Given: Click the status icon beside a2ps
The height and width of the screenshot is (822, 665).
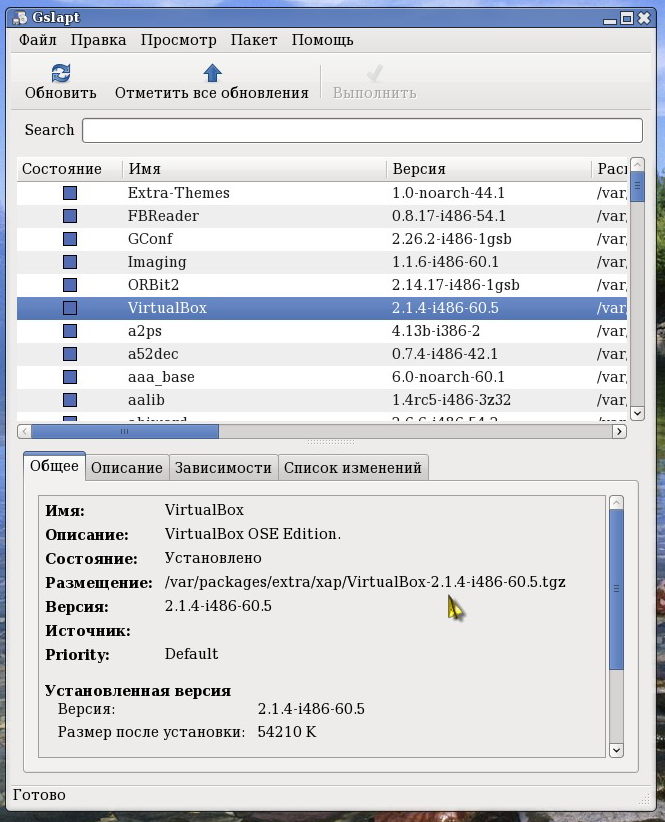Looking at the screenshot, I should [x=70, y=331].
